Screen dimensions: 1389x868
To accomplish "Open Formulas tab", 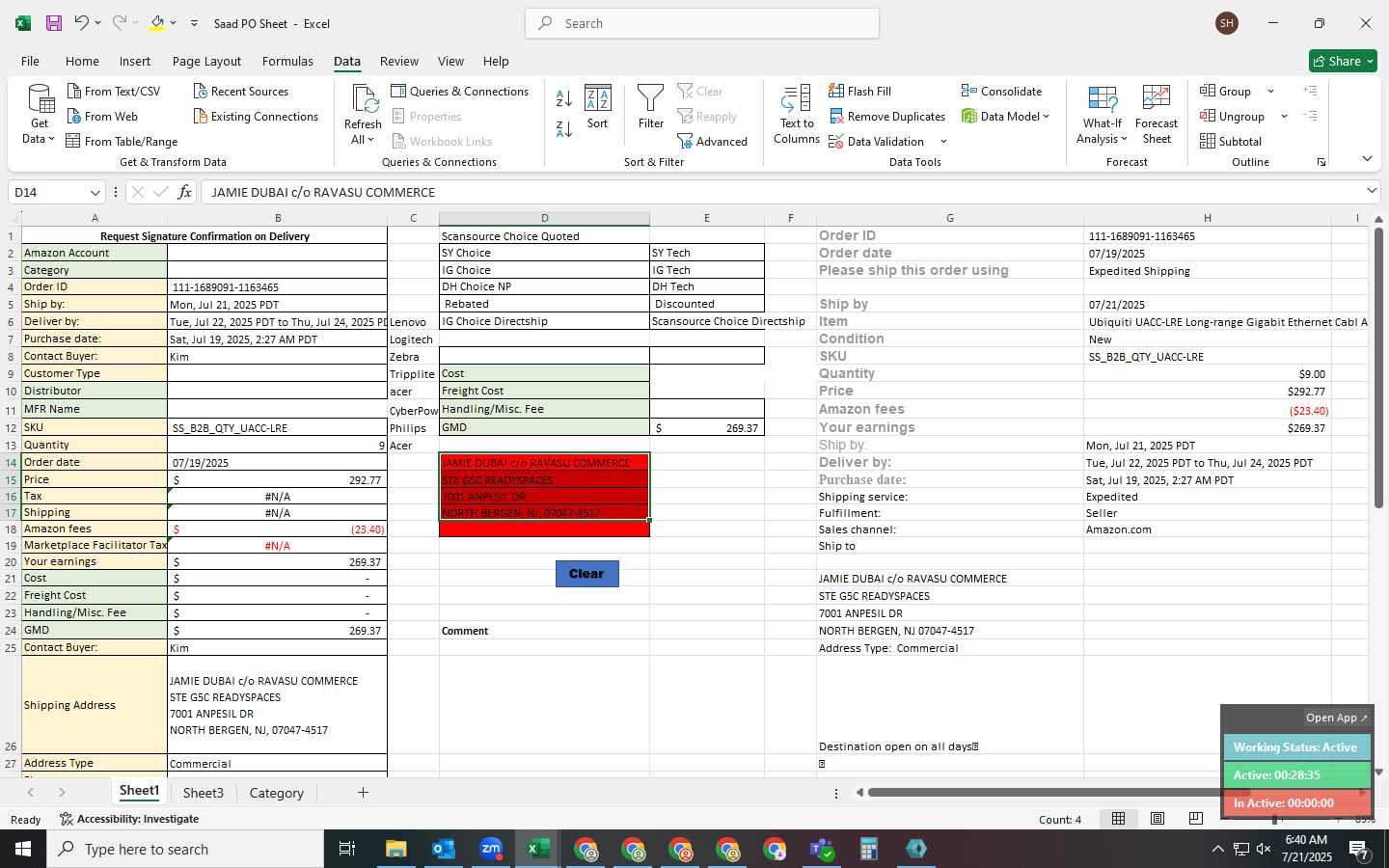I will click(287, 61).
